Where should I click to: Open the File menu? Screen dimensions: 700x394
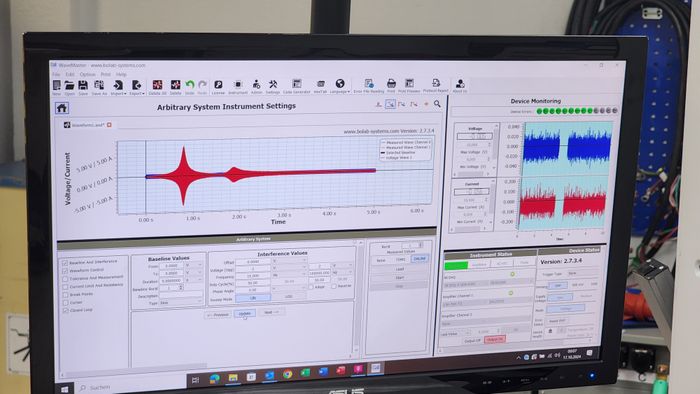(x=56, y=75)
